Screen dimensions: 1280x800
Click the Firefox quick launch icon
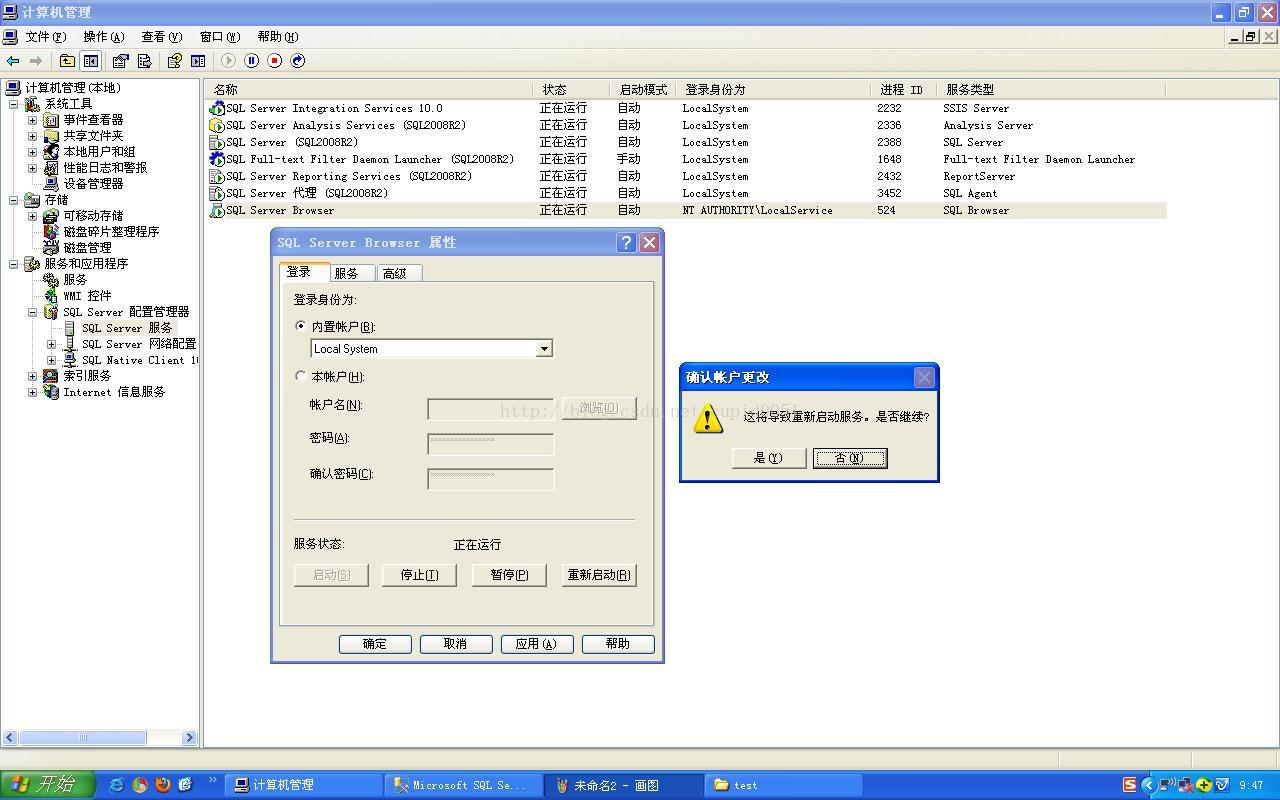point(162,785)
